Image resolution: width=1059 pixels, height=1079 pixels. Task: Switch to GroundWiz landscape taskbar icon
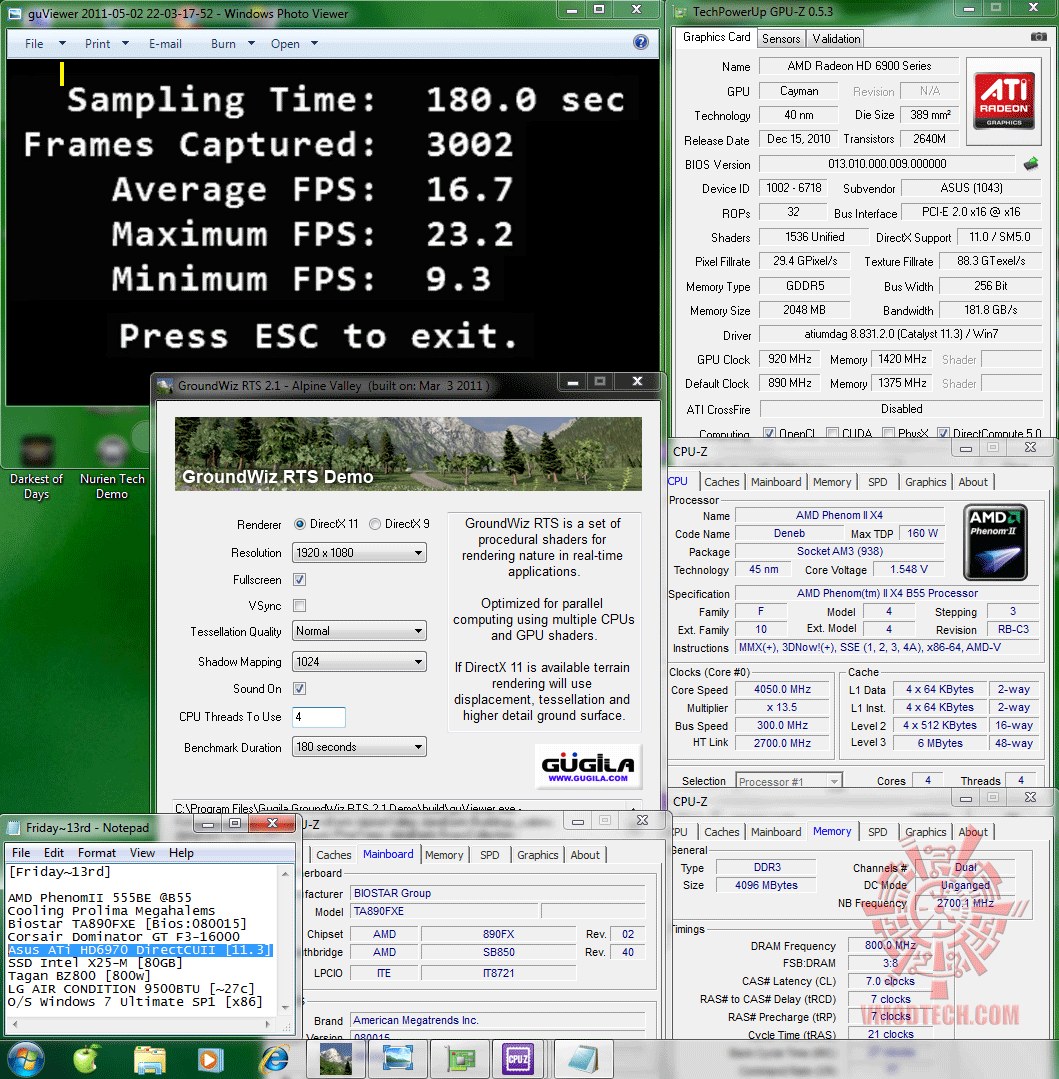[336, 1059]
